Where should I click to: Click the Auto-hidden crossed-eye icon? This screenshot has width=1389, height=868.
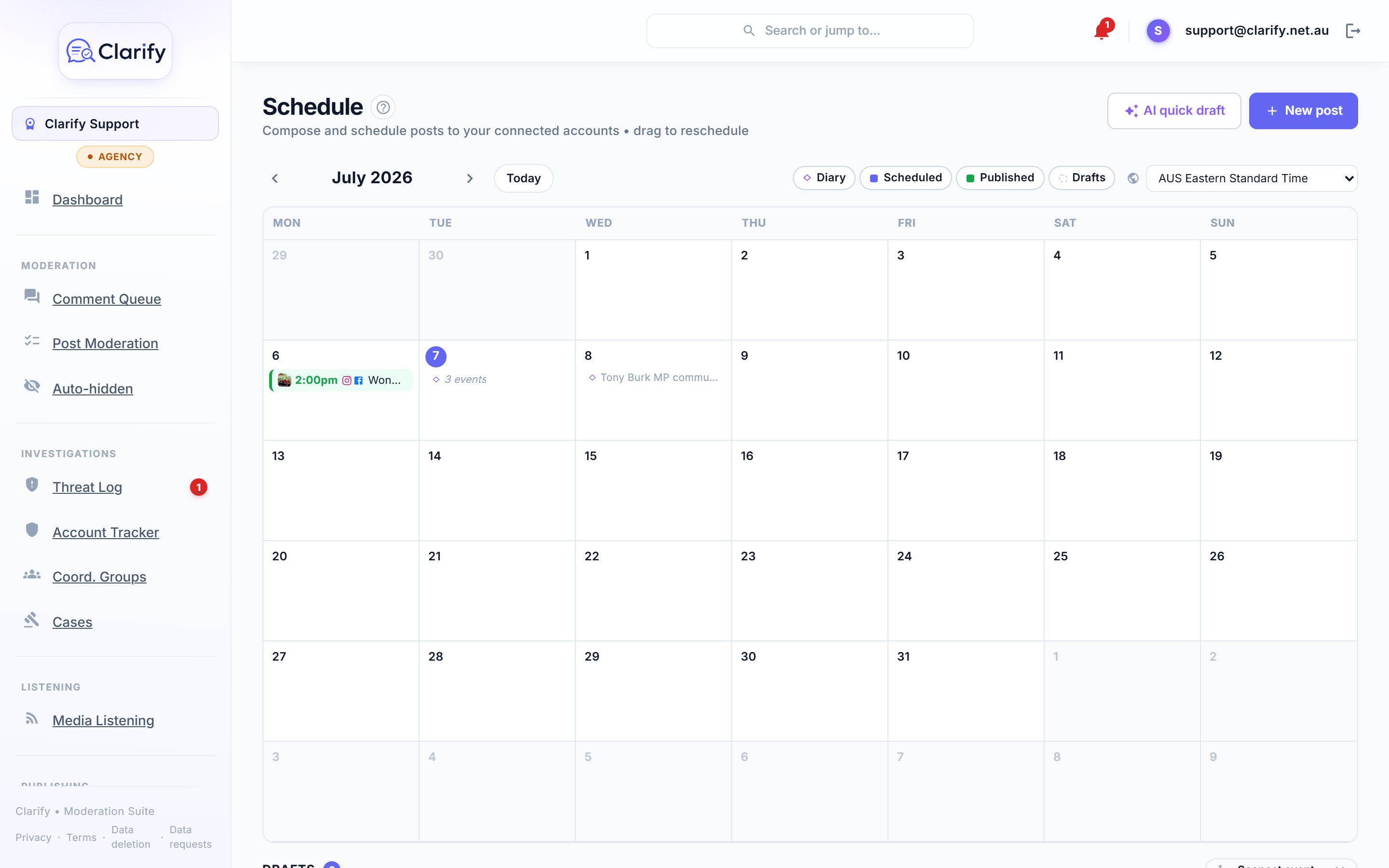click(x=32, y=386)
